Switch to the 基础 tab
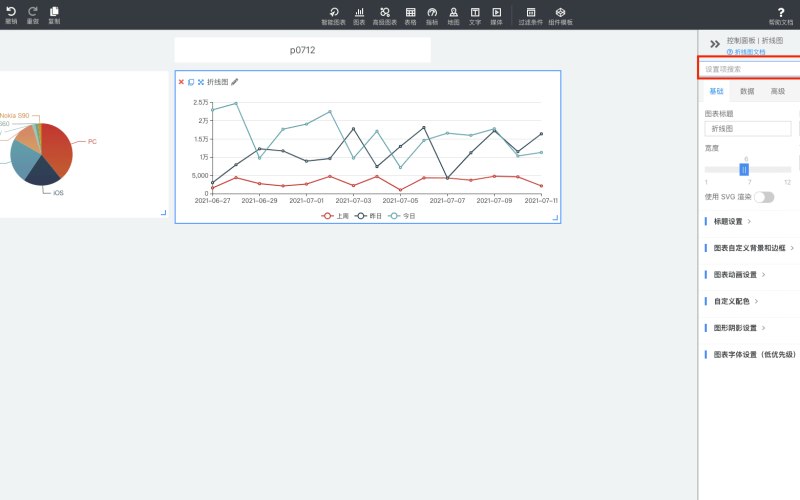This screenshot has width=800, height=500. coord(716,91)
